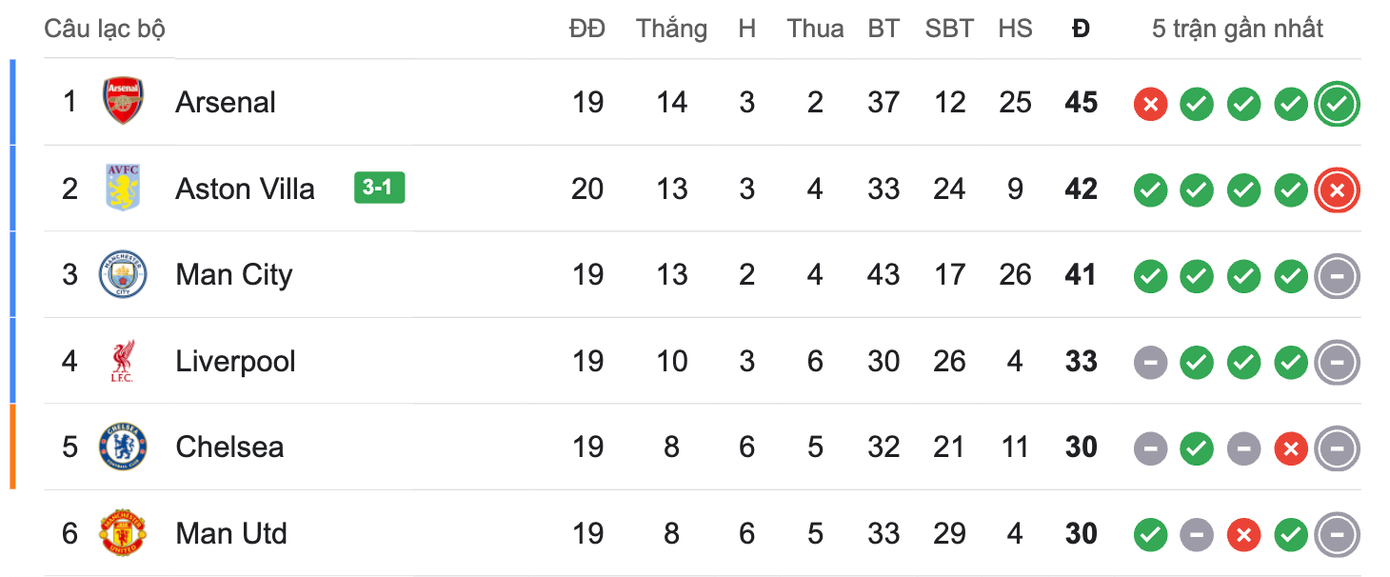Click Arsenal's most recent win icon

[1337, 103]
